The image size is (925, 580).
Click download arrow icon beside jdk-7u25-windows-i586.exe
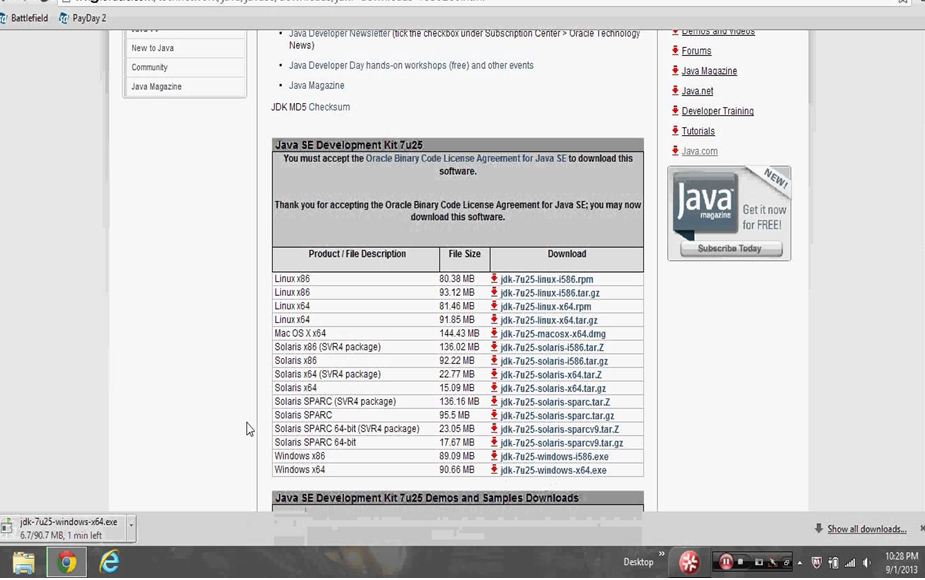click(x=494, y=456)
